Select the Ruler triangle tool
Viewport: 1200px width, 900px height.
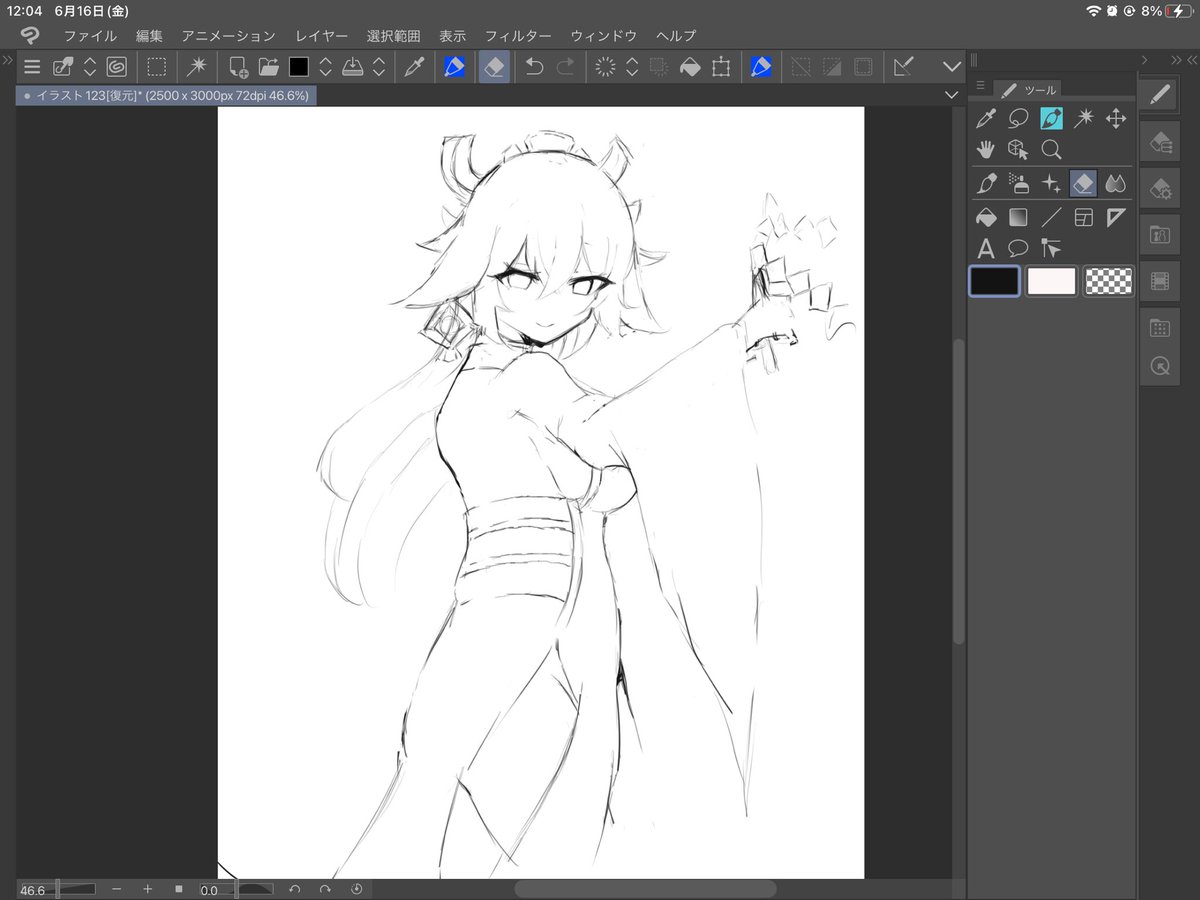click(x=1116, y=216)
